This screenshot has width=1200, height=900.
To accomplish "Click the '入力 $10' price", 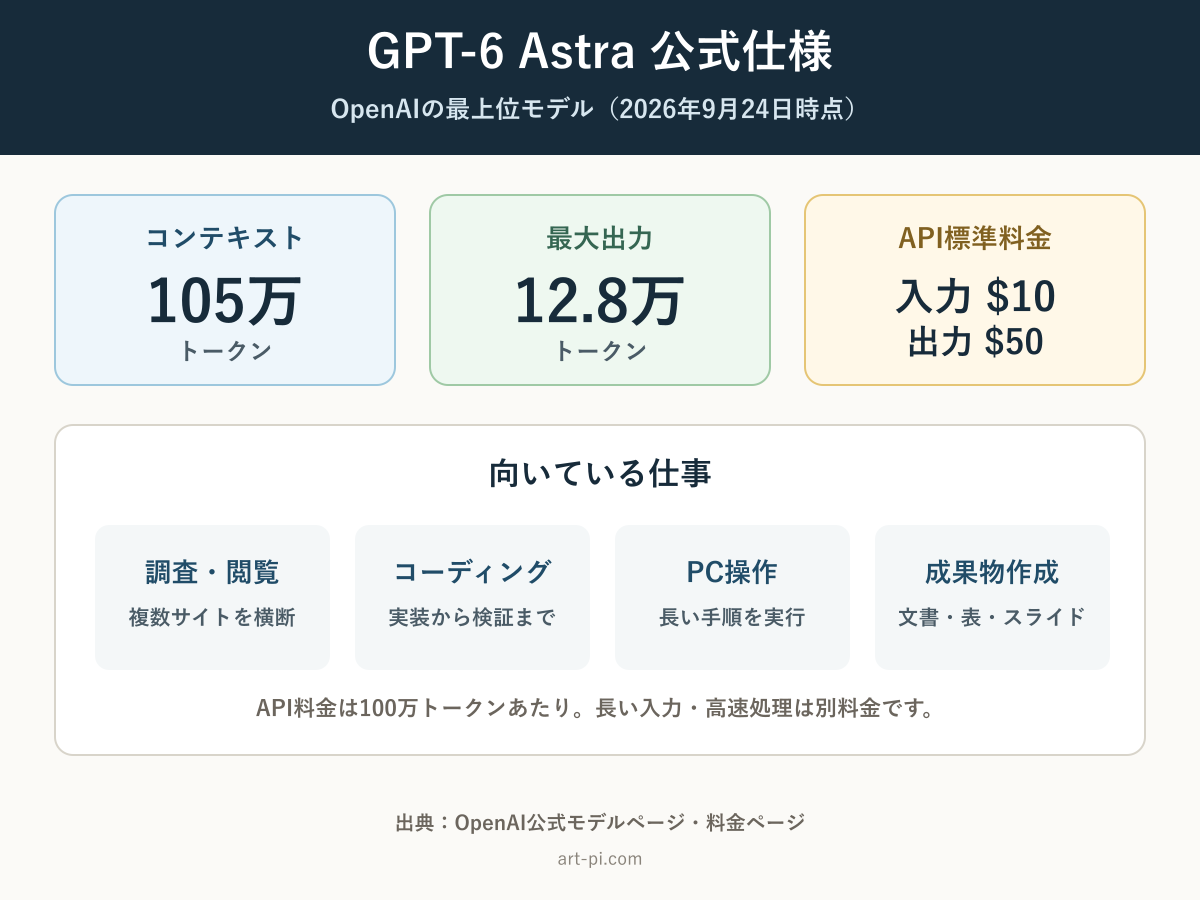I will pos(975,297).
